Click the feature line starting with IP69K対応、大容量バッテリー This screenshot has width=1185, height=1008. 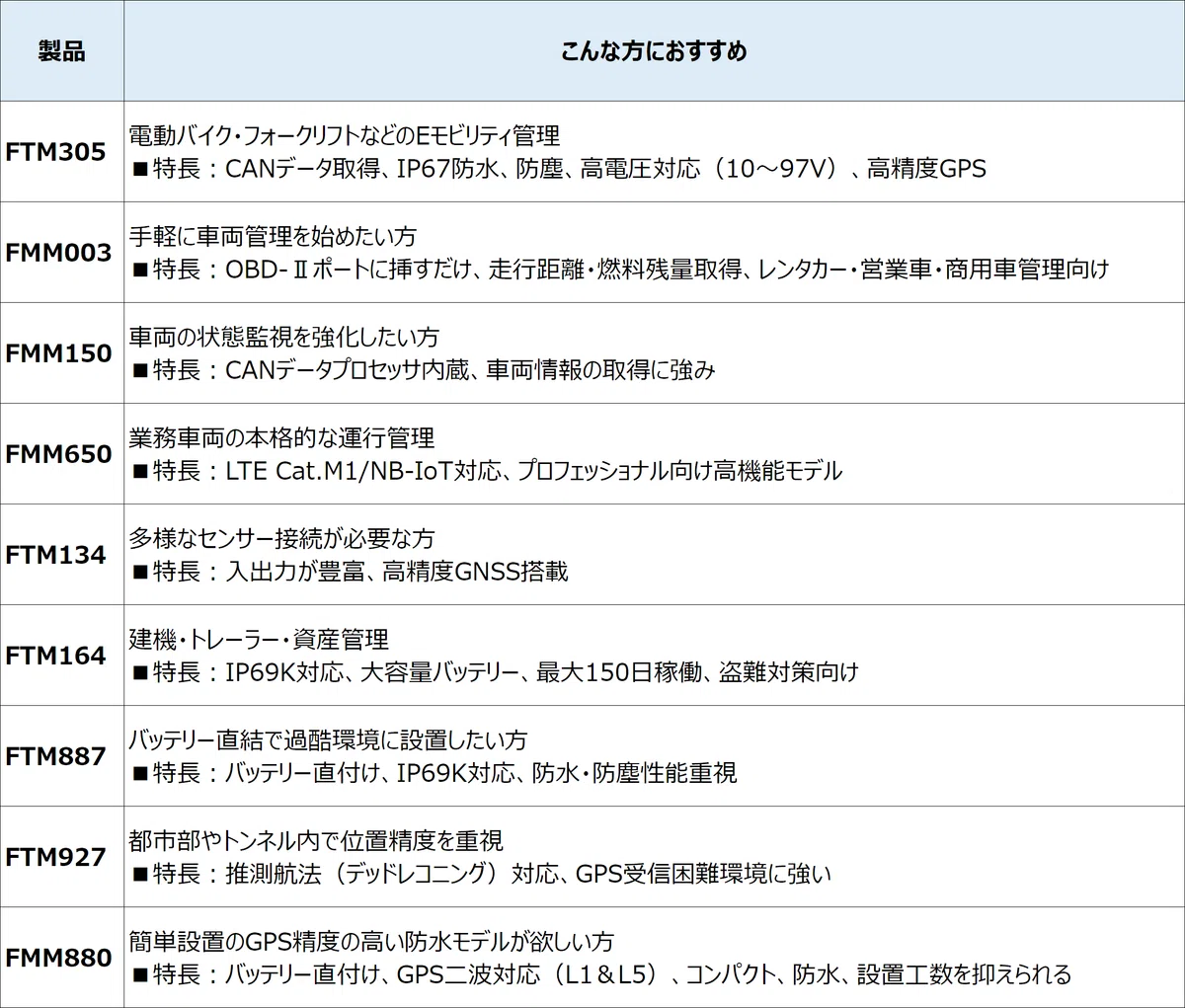point(495,672)
